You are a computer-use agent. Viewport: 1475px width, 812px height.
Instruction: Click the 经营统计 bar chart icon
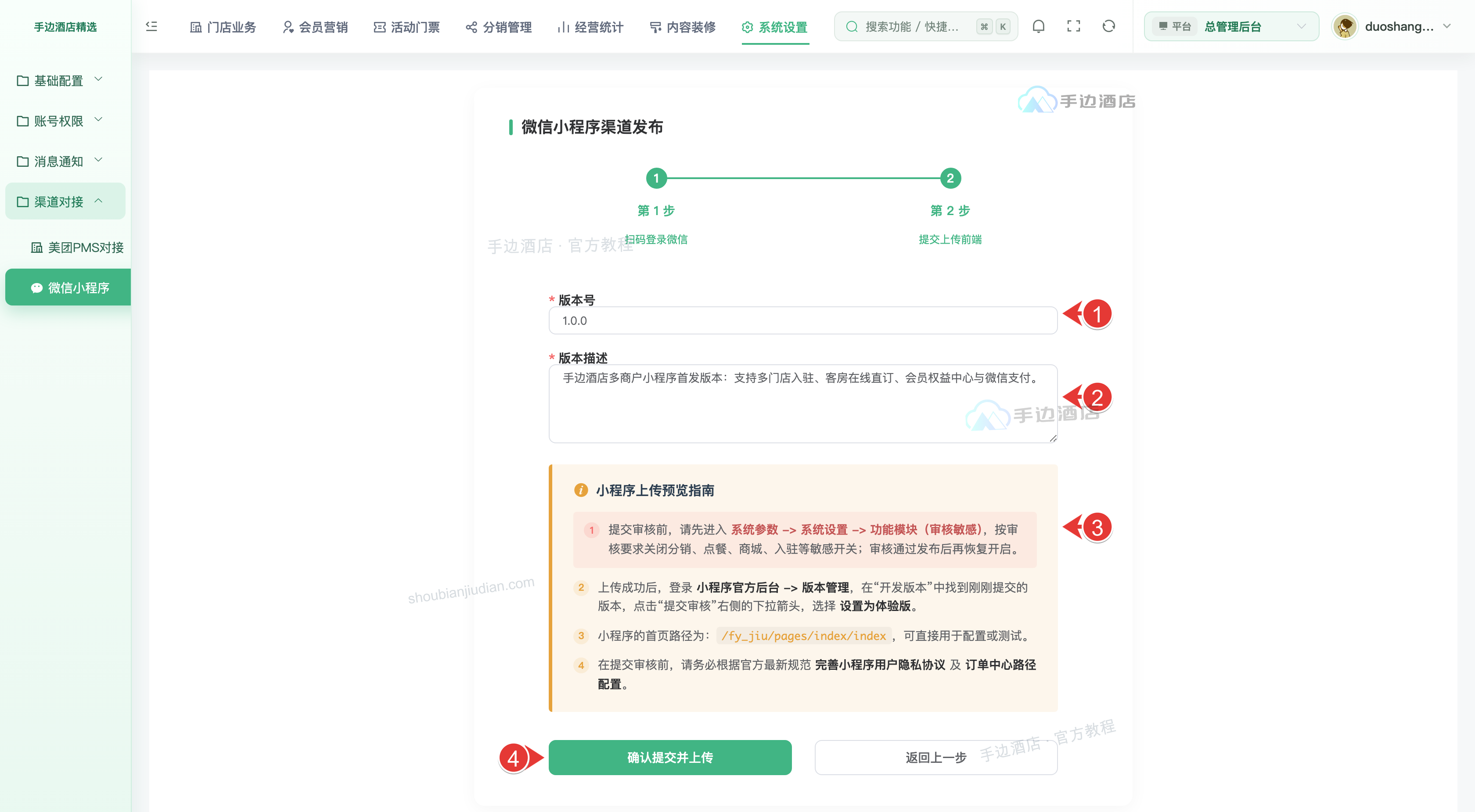click(x=563, y=27)
